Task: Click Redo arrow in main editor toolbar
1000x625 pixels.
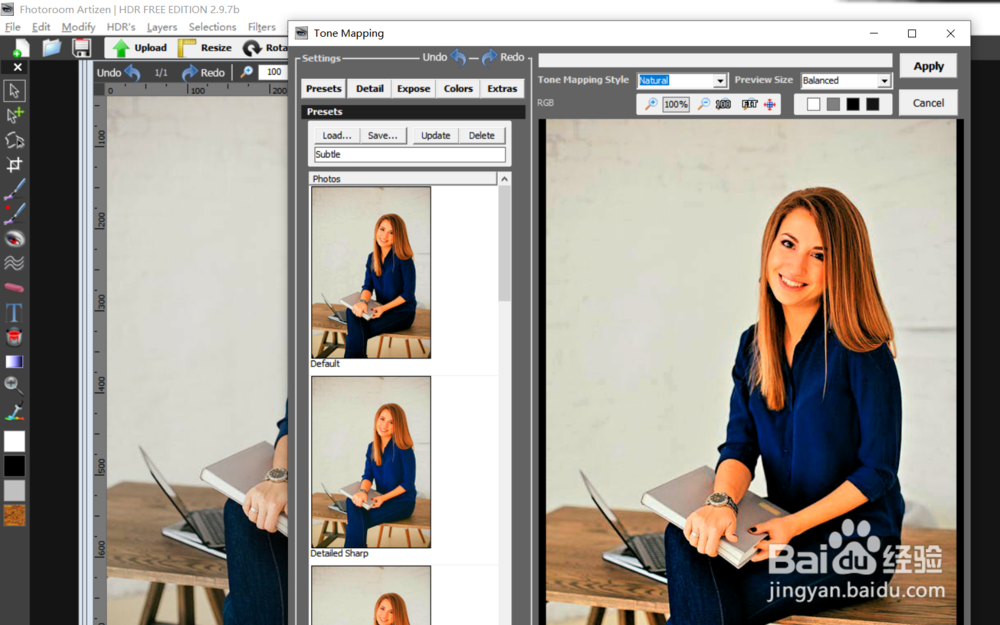Action: tap(189, 73)
